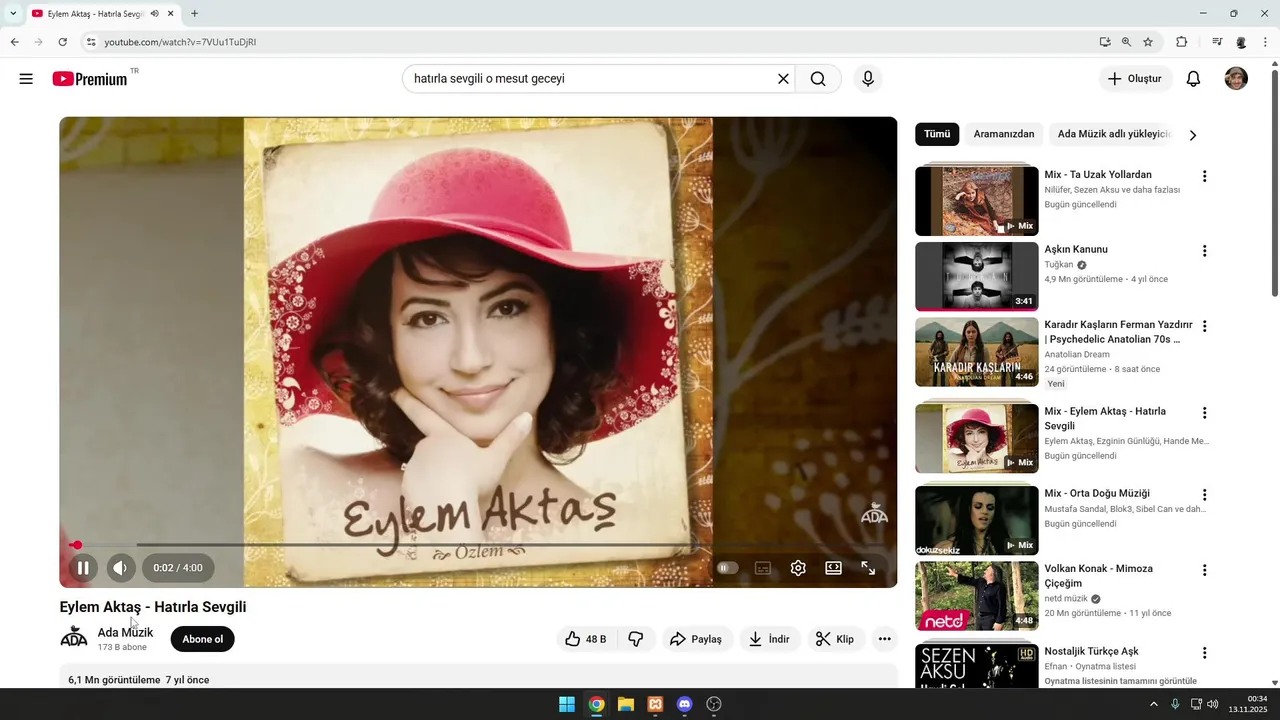The height and width of the screenshot is (720, 1280).
Task: Seek on the video progress bar
Action: pos(478,545)
